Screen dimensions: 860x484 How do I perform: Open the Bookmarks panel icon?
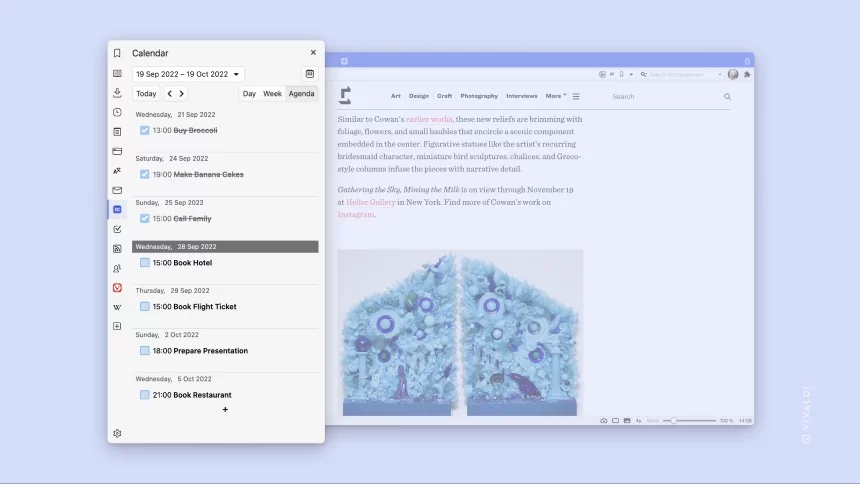coord(117,53)
